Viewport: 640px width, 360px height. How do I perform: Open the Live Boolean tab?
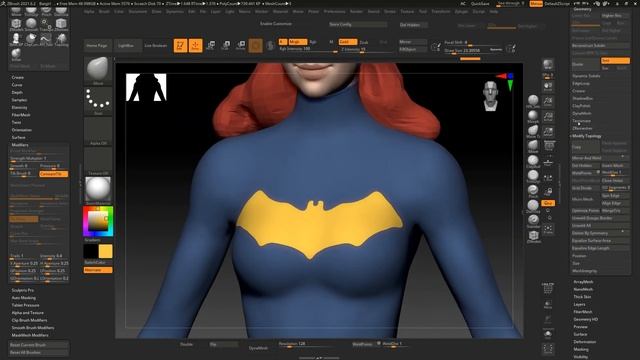[156, 46]
